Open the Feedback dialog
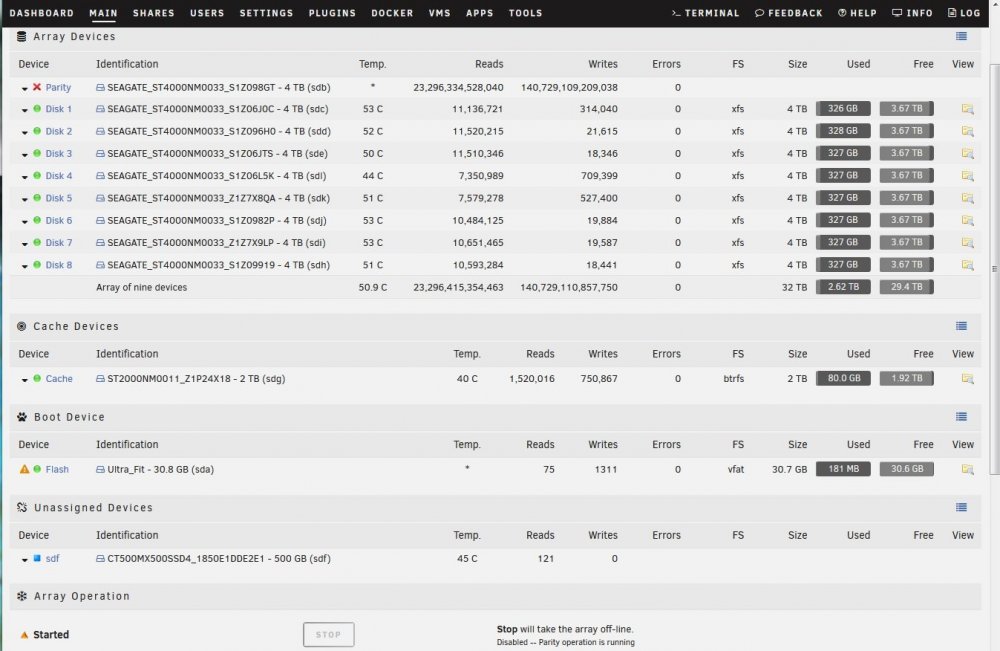The image size is (1000, 651). click(789, 13)
